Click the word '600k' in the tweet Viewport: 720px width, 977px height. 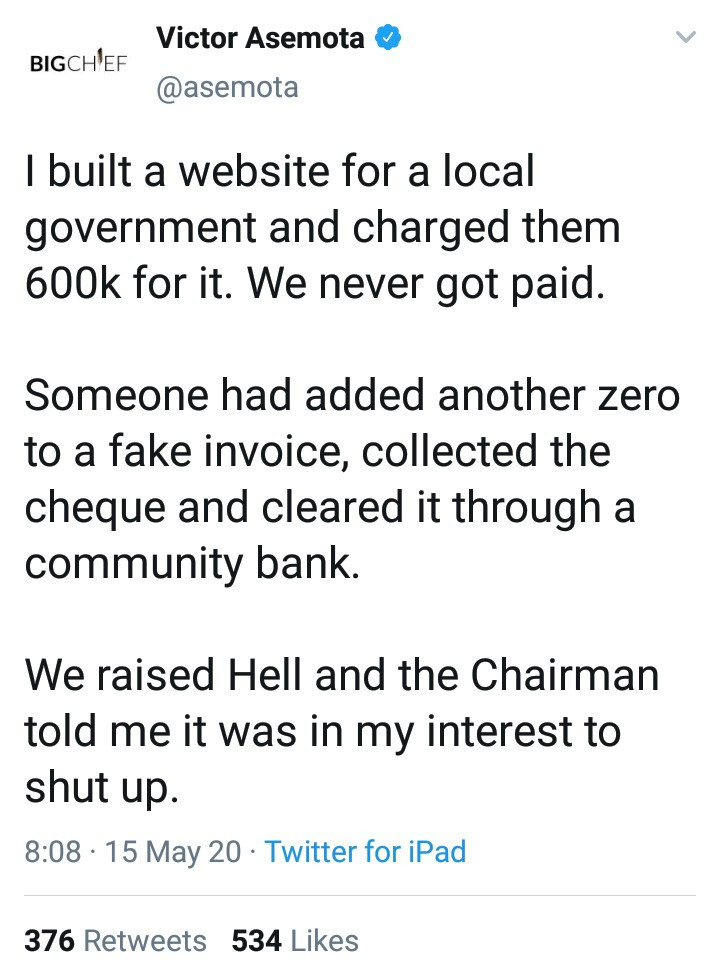(73, 283)
